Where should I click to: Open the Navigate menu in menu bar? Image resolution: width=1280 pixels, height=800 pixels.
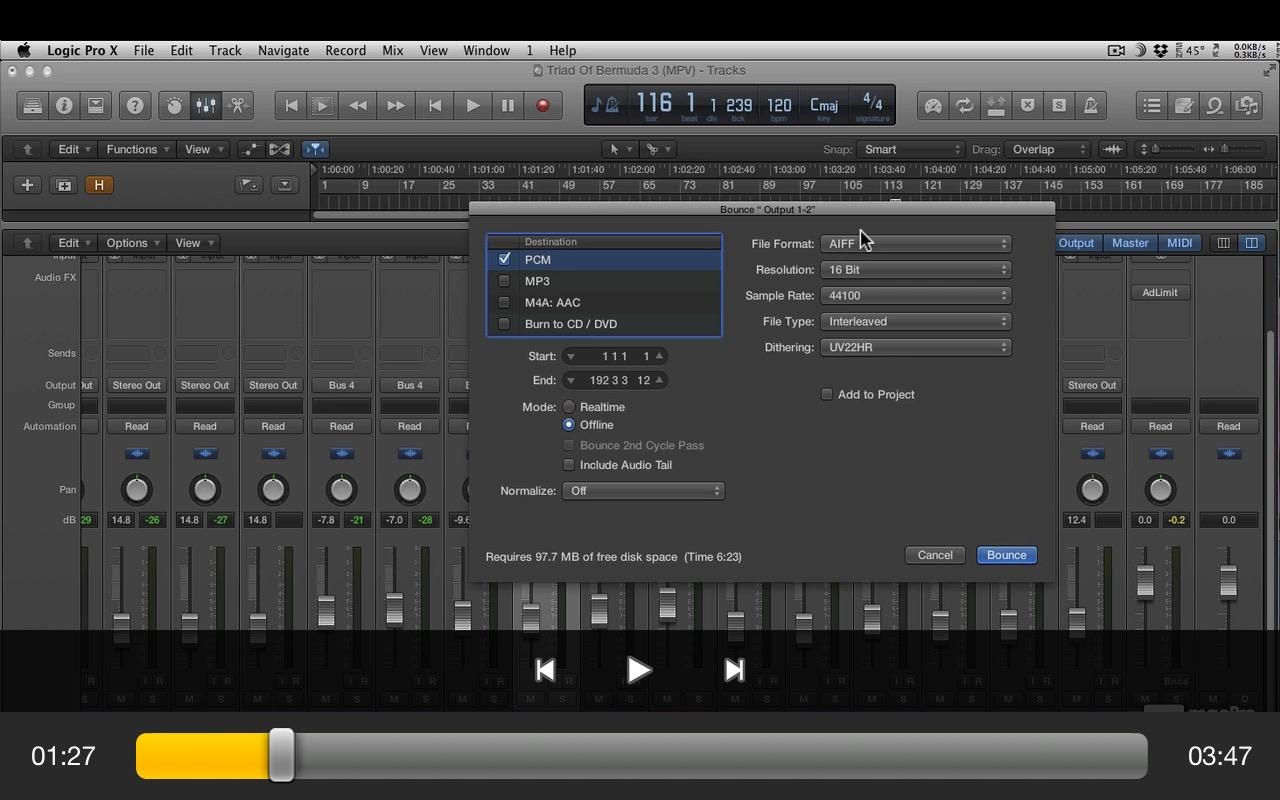[x=283, y=50]
